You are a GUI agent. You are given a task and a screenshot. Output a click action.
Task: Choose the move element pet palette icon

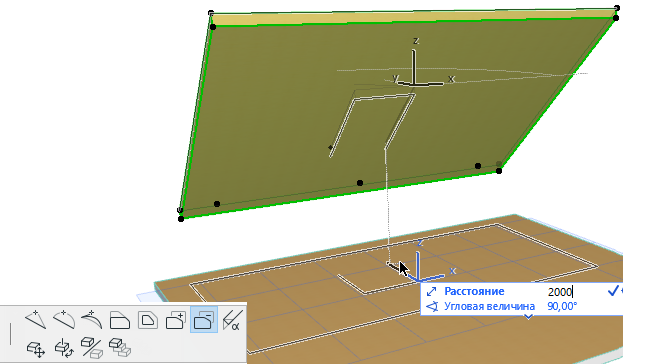pyautogui.click(x=36, y=348)
